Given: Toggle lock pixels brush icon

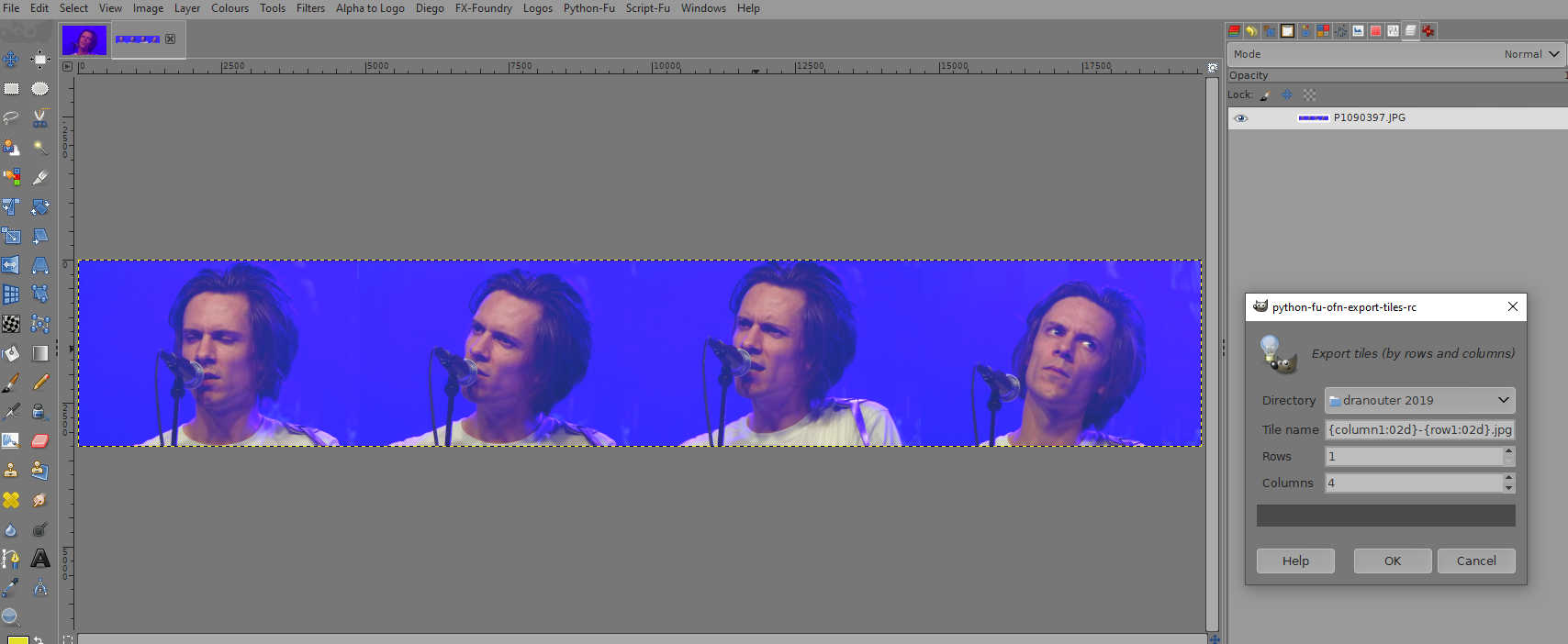Looking at the screenshot, I should coord(1265,94).
